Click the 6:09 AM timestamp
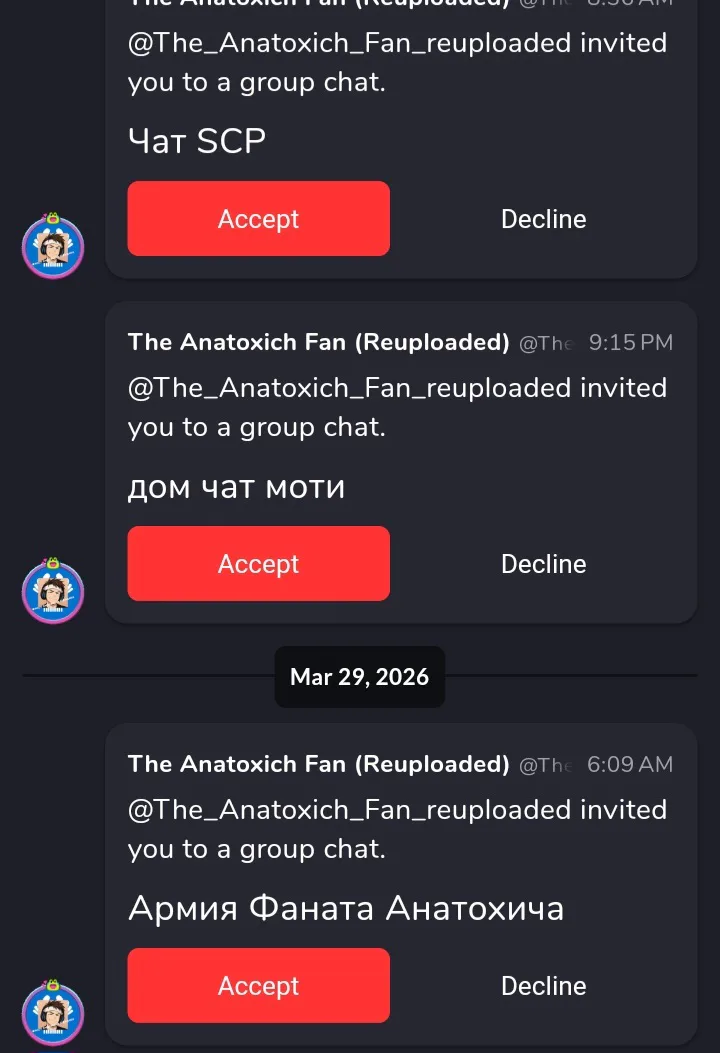This screenshot has width=720, height=1053. (x=630, y=764)
